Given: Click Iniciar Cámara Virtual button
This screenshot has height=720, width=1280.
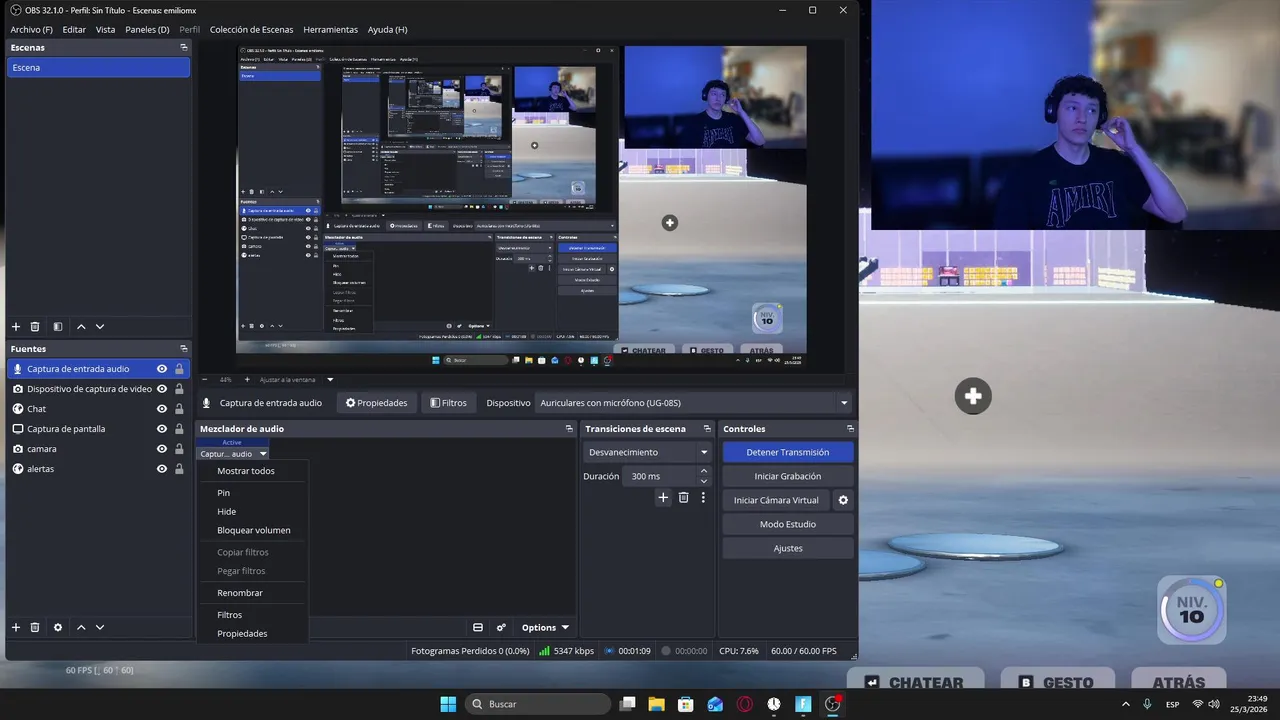Looking at the screenshot, I should click(x=776, y=500).
